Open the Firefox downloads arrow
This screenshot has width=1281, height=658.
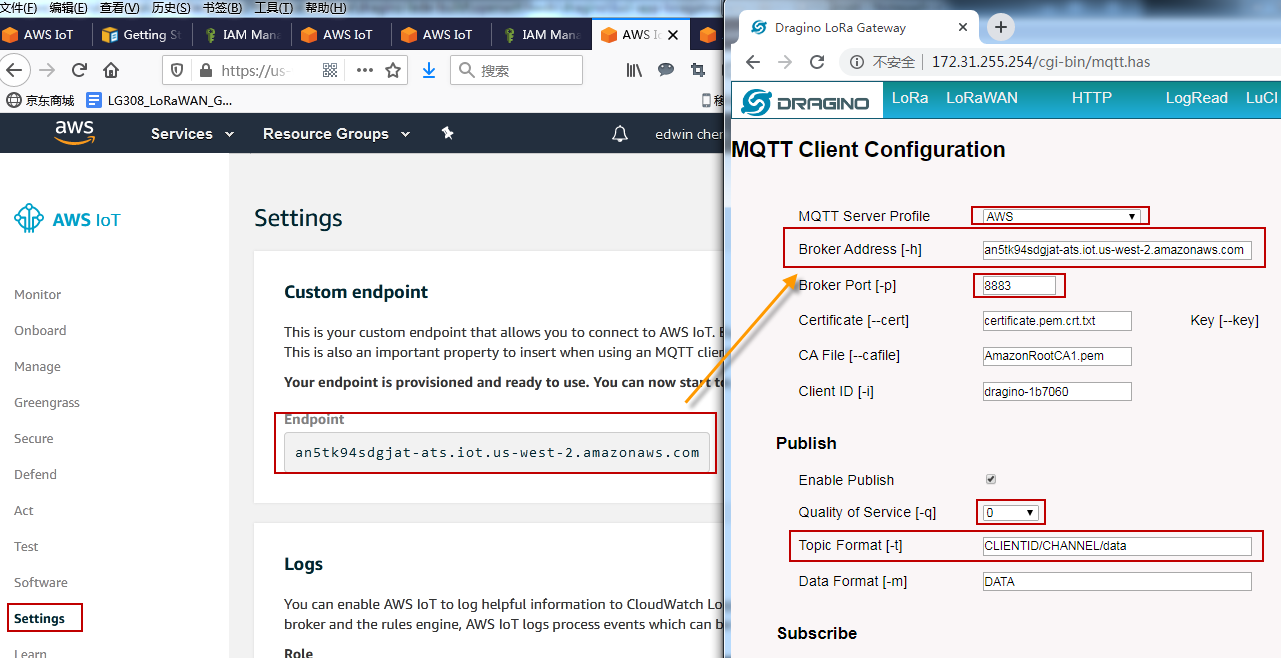(429, 70)
